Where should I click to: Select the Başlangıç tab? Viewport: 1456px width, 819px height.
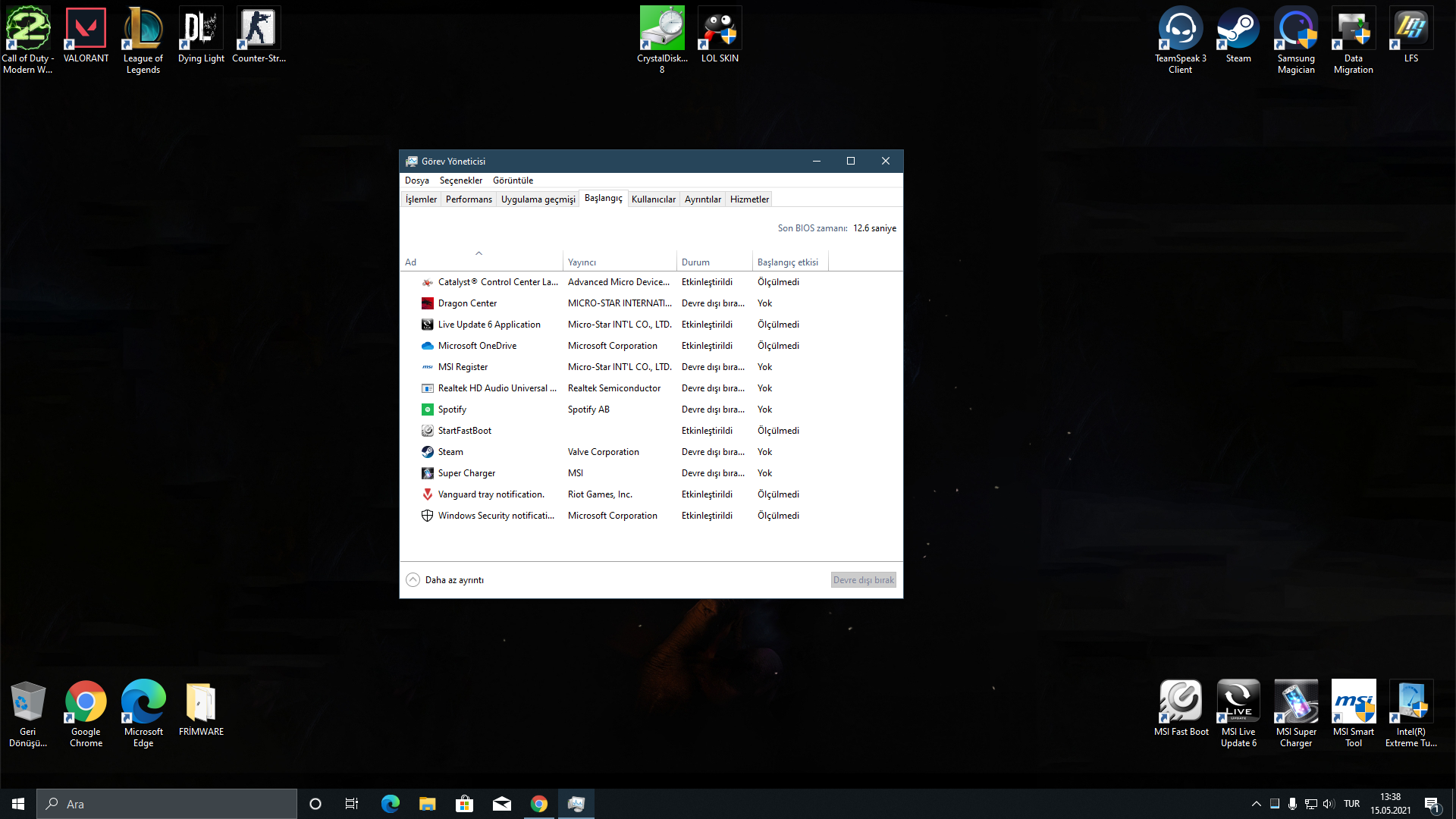pos(604,198)
